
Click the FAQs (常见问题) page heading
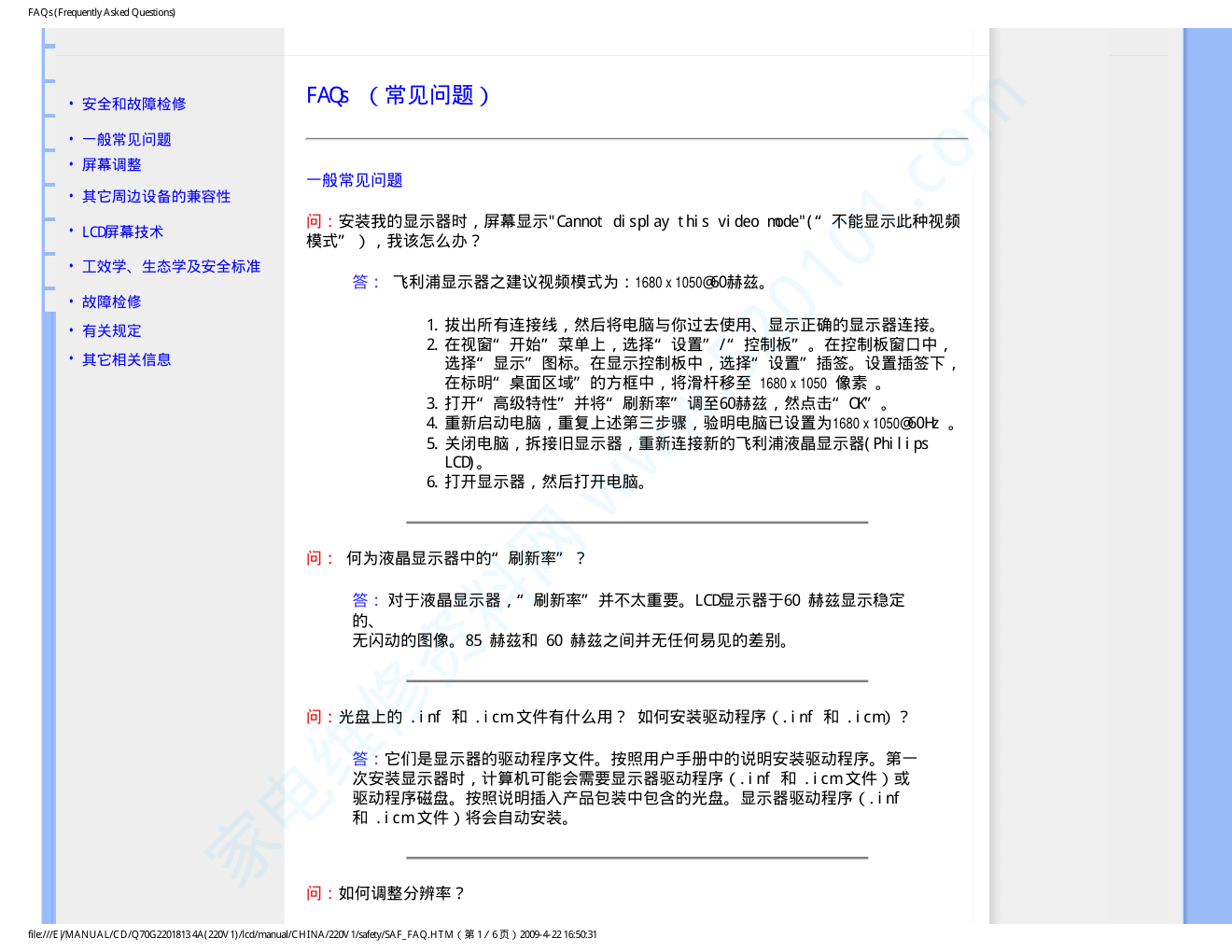point(398,95)
